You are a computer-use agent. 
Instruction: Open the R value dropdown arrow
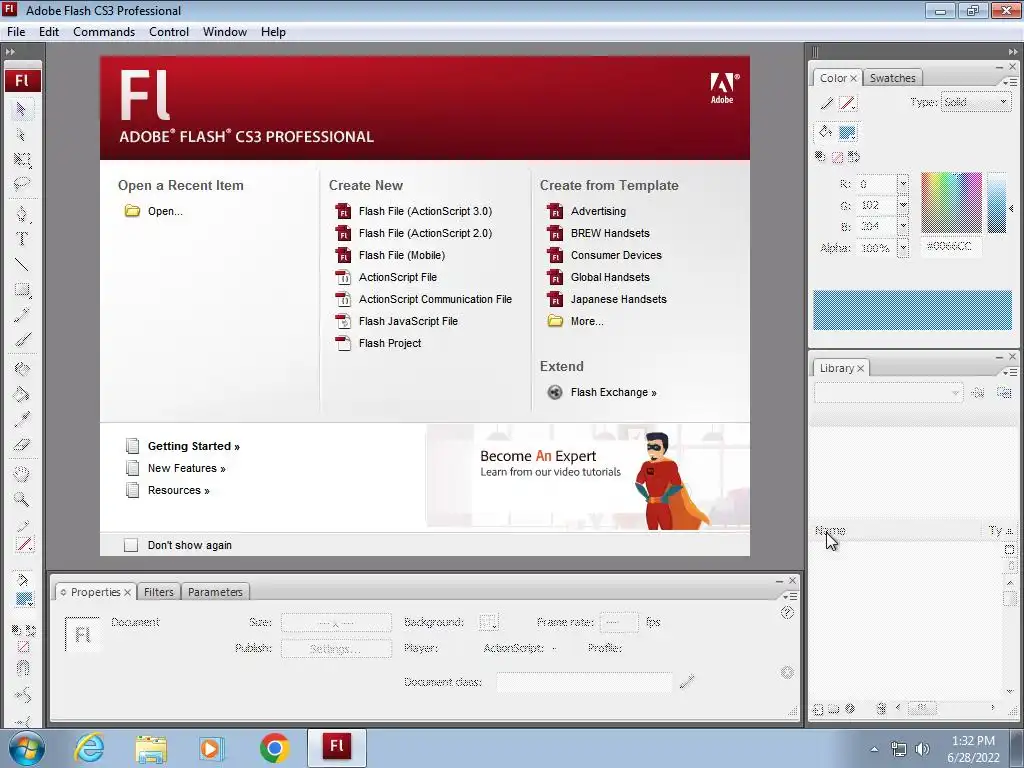click(903, 184)
